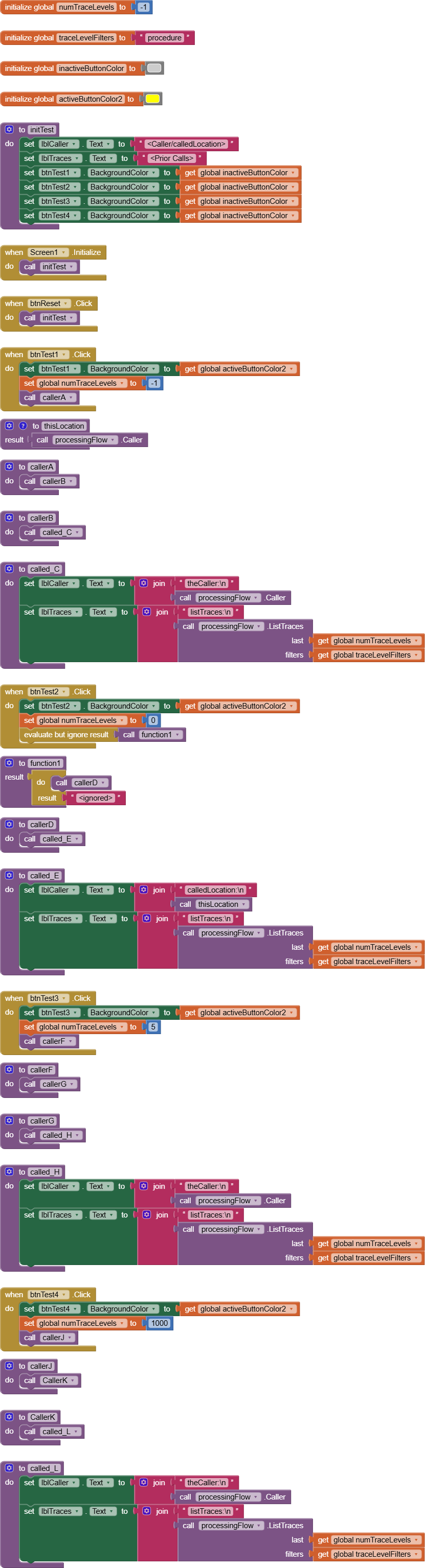Edit '<ignored>' text in function1 result

[x=96, y=799]
